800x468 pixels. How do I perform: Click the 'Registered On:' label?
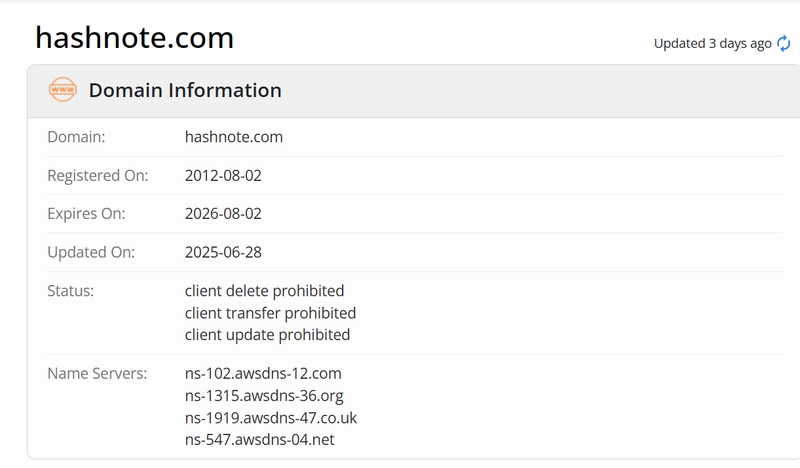click(97, 176)
